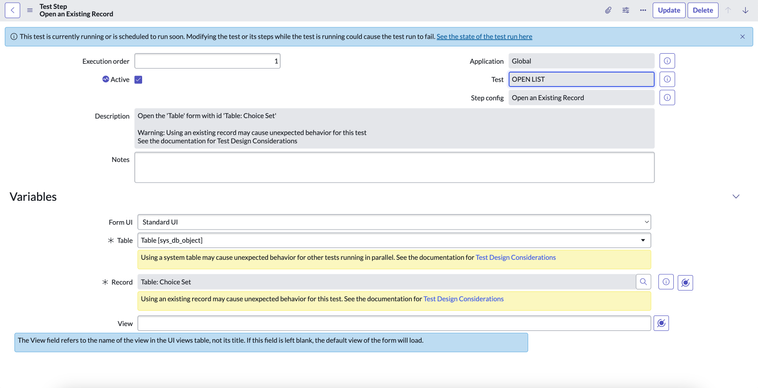The image size is (758, 388).
Task: Preview the Step config record info icon
Action: pos(667,98)
